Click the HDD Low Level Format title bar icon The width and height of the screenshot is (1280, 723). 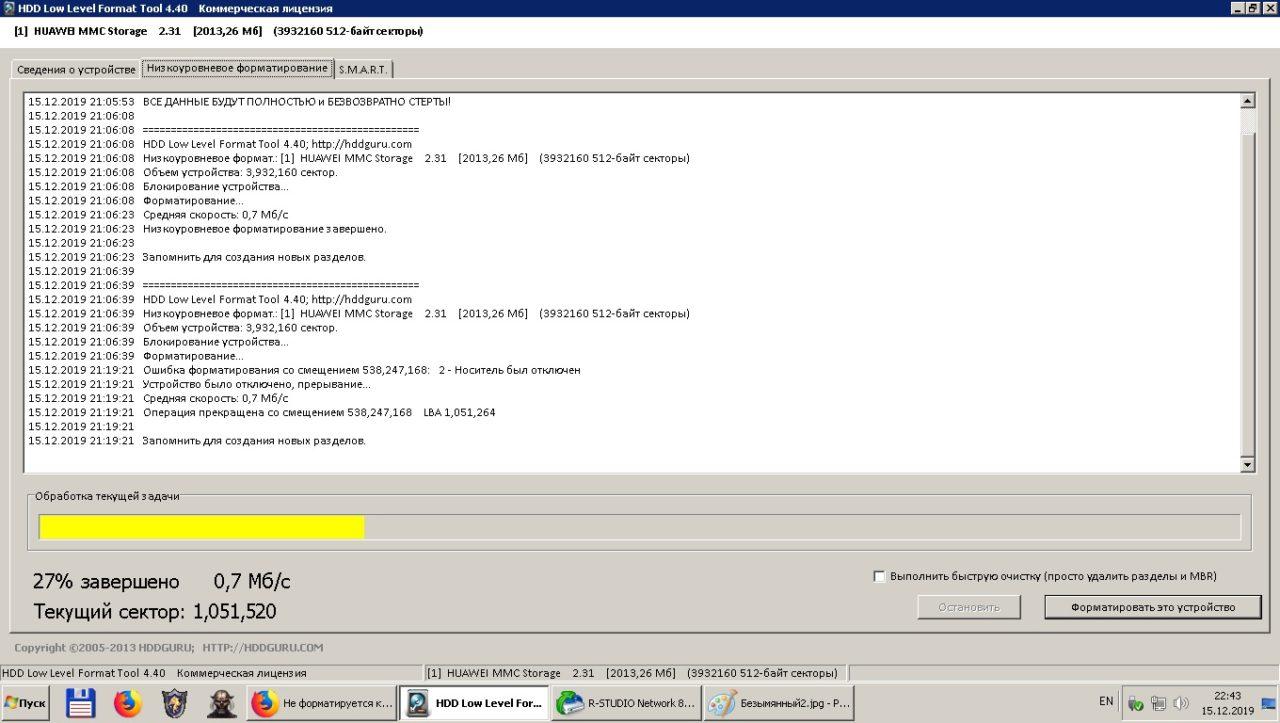[8, 7]
